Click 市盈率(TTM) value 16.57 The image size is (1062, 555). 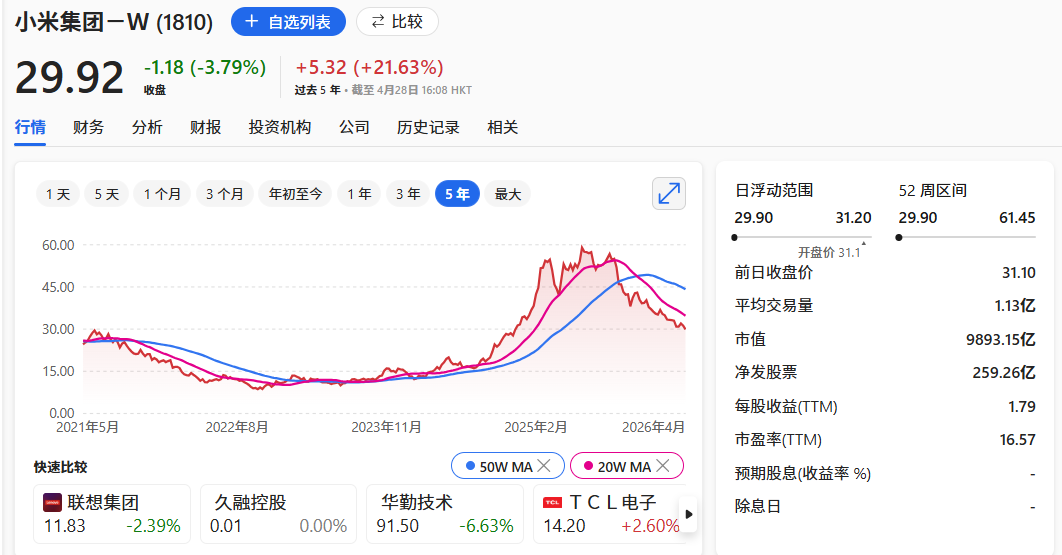[x=1018, y=440]
